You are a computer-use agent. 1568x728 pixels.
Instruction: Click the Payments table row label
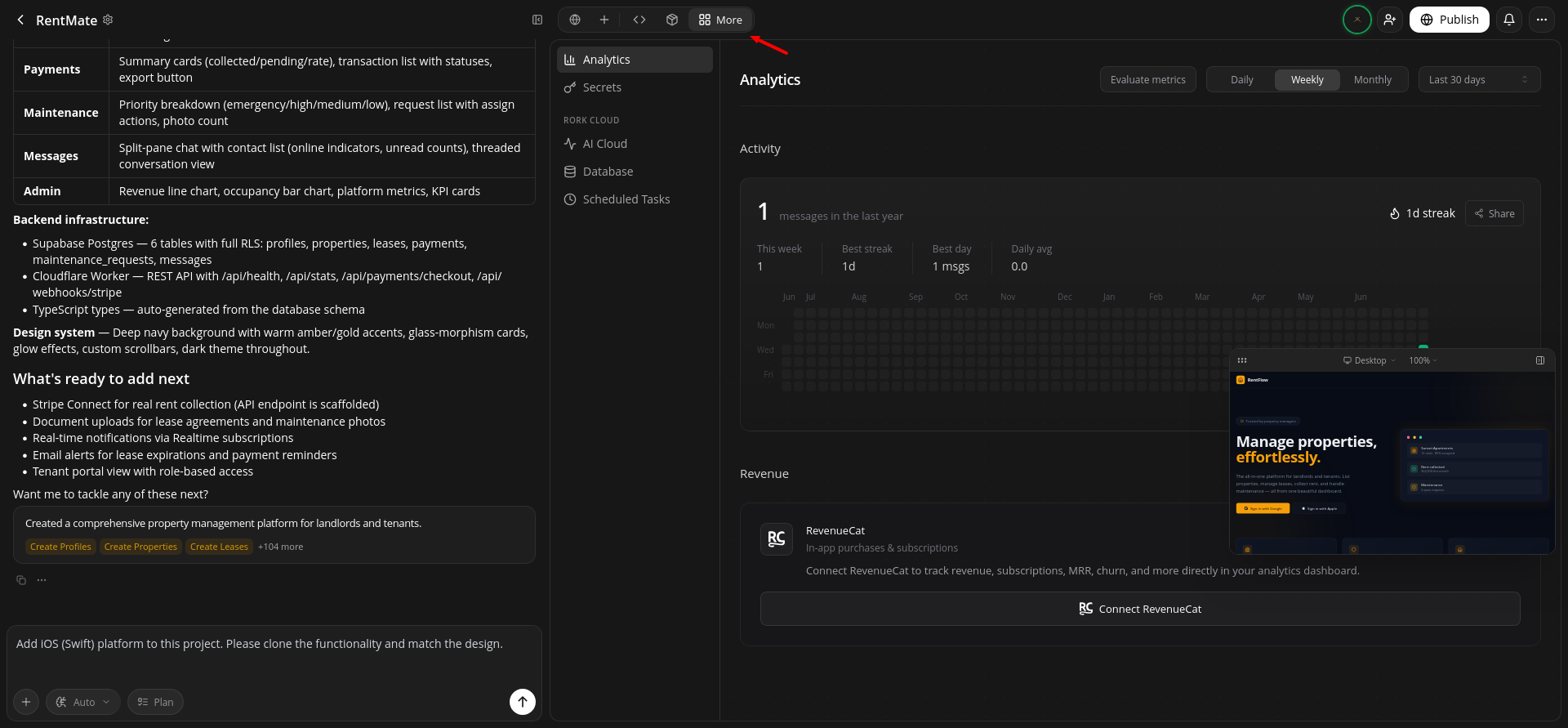coord(52,69)
